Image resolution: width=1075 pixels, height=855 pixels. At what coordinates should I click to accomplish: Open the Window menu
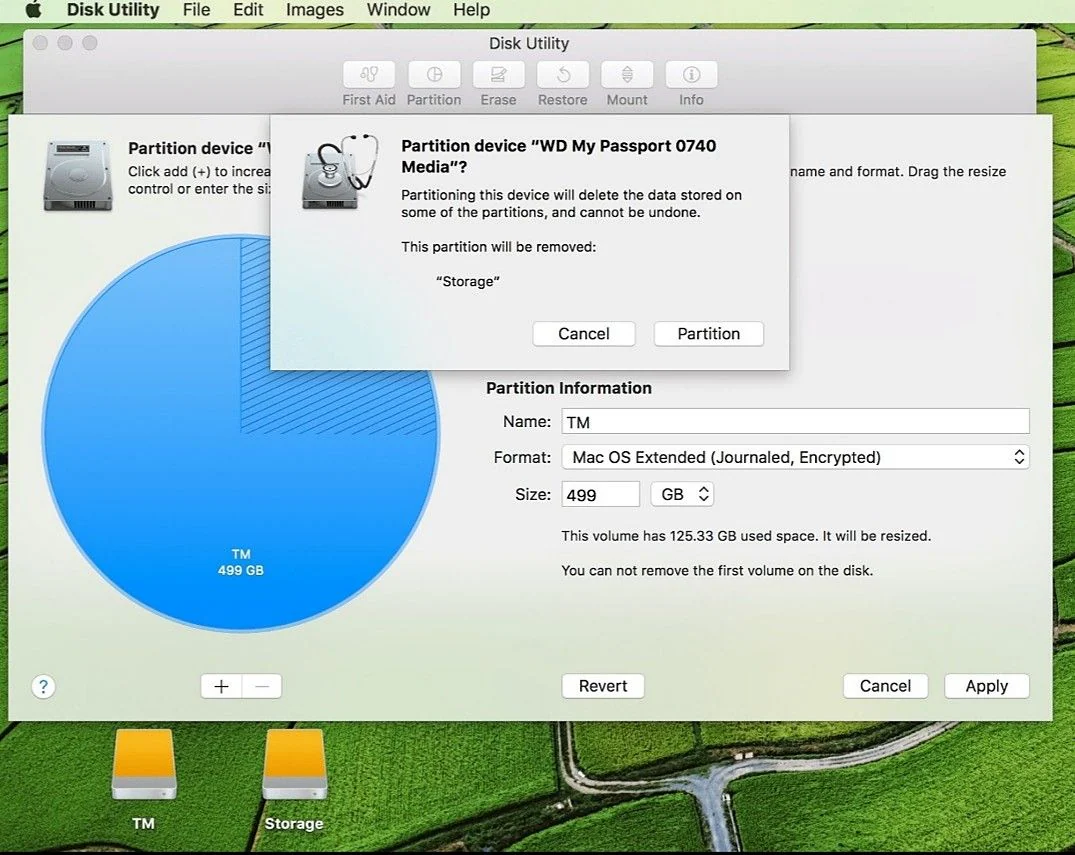(398, 10)
